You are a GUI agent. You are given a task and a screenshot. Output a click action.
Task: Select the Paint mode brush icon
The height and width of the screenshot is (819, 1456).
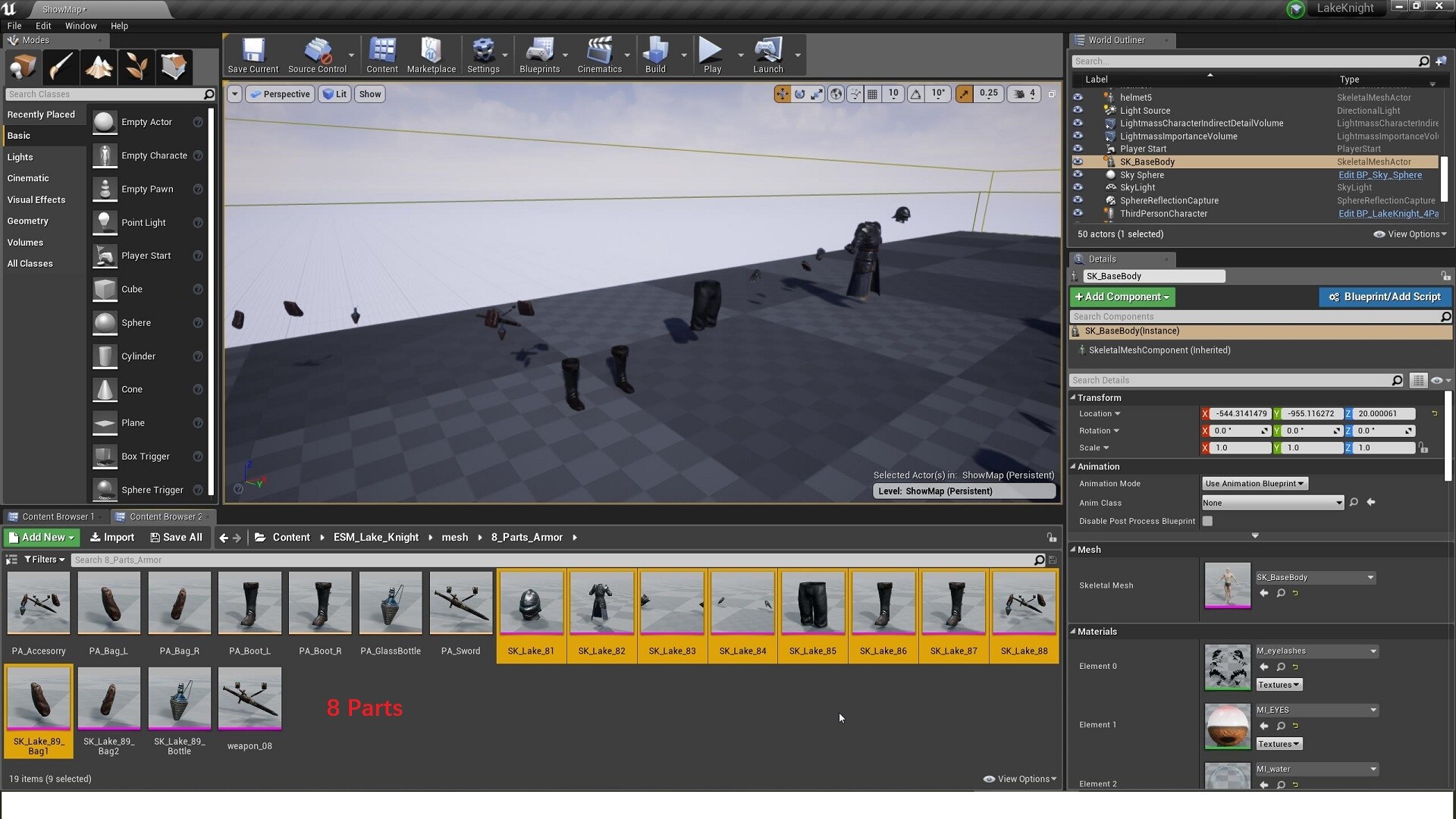(61, 67)
